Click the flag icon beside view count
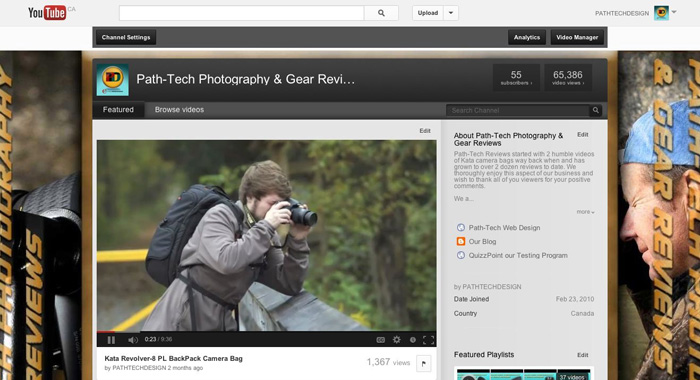This screenshot has height=380, width=700. (424, 363)
